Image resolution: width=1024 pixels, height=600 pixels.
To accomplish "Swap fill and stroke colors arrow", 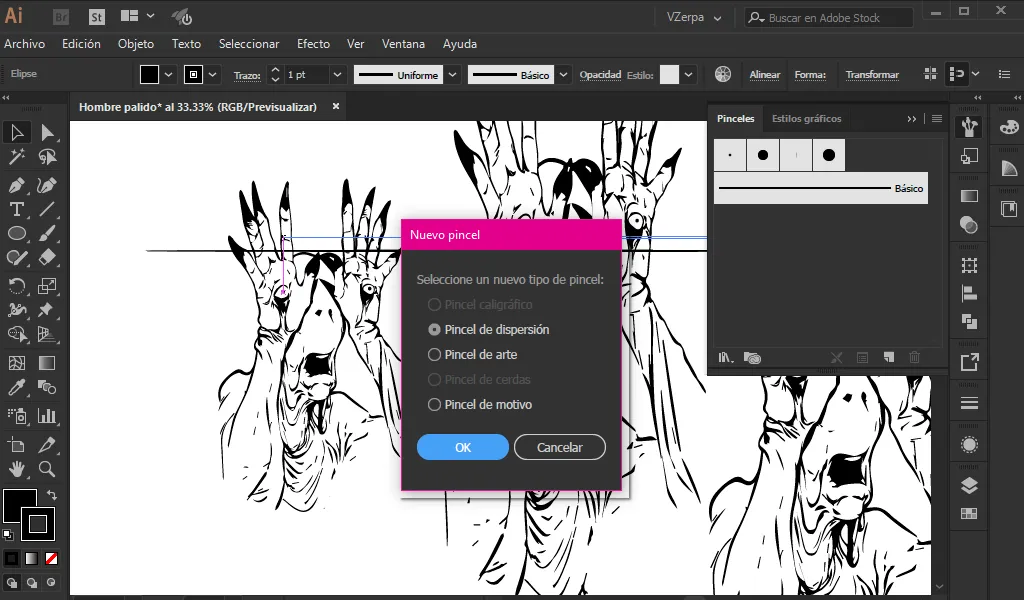I will pos(52,495).
